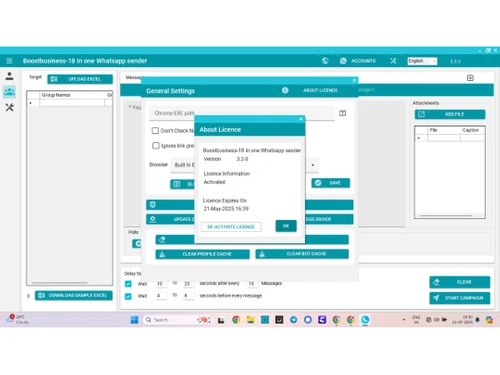The image size is (500, 375).
Task: Click ADD FILE in Attachments
Action: click(450, 114)
